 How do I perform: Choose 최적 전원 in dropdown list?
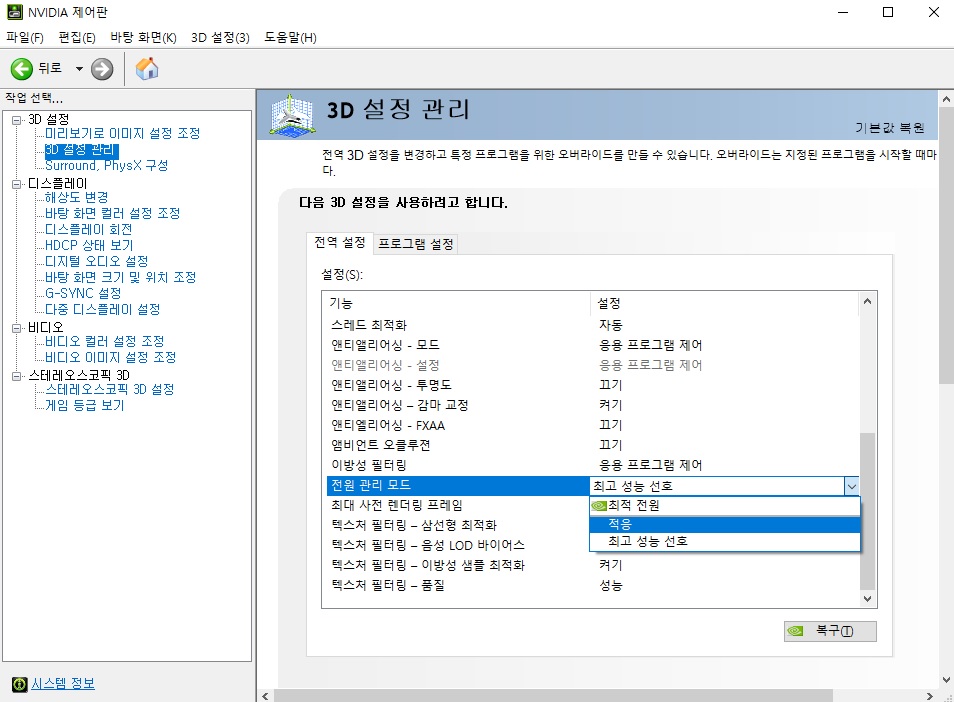725,506
